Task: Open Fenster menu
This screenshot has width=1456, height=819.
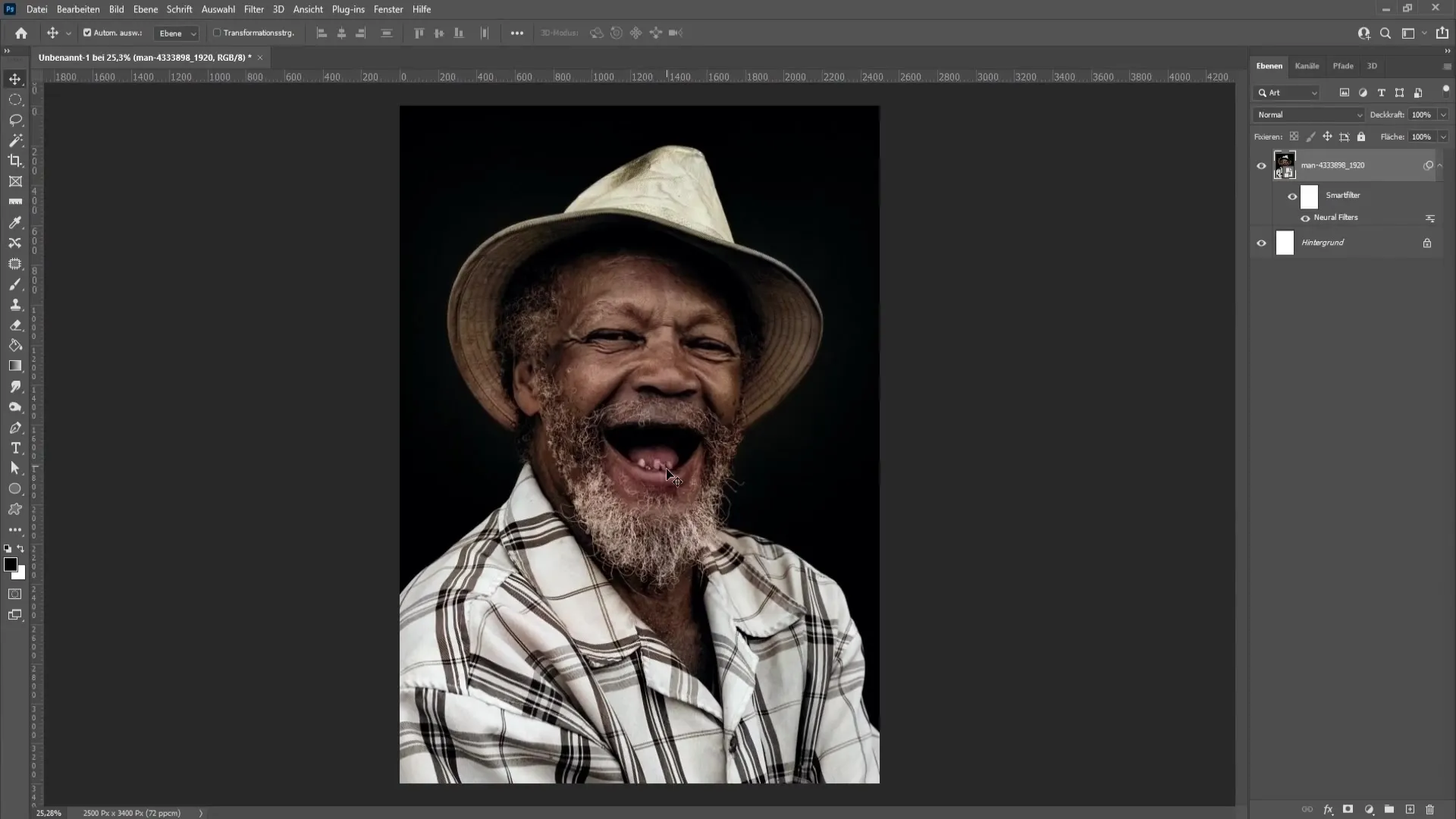Action: click(389, 9)
